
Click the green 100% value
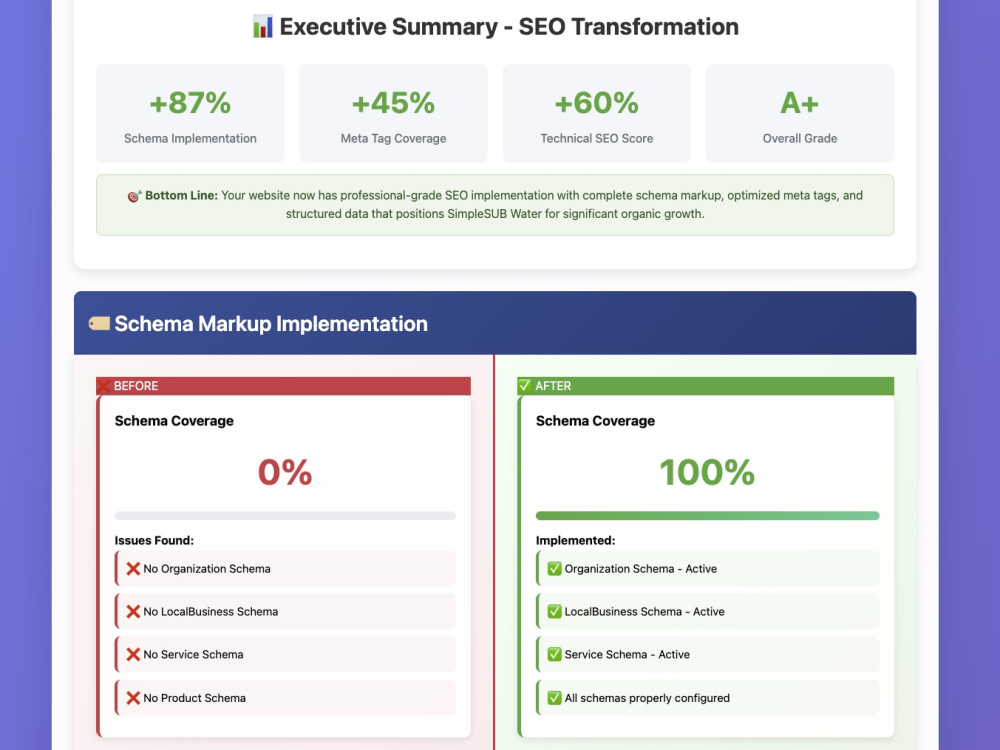[707, 473]
